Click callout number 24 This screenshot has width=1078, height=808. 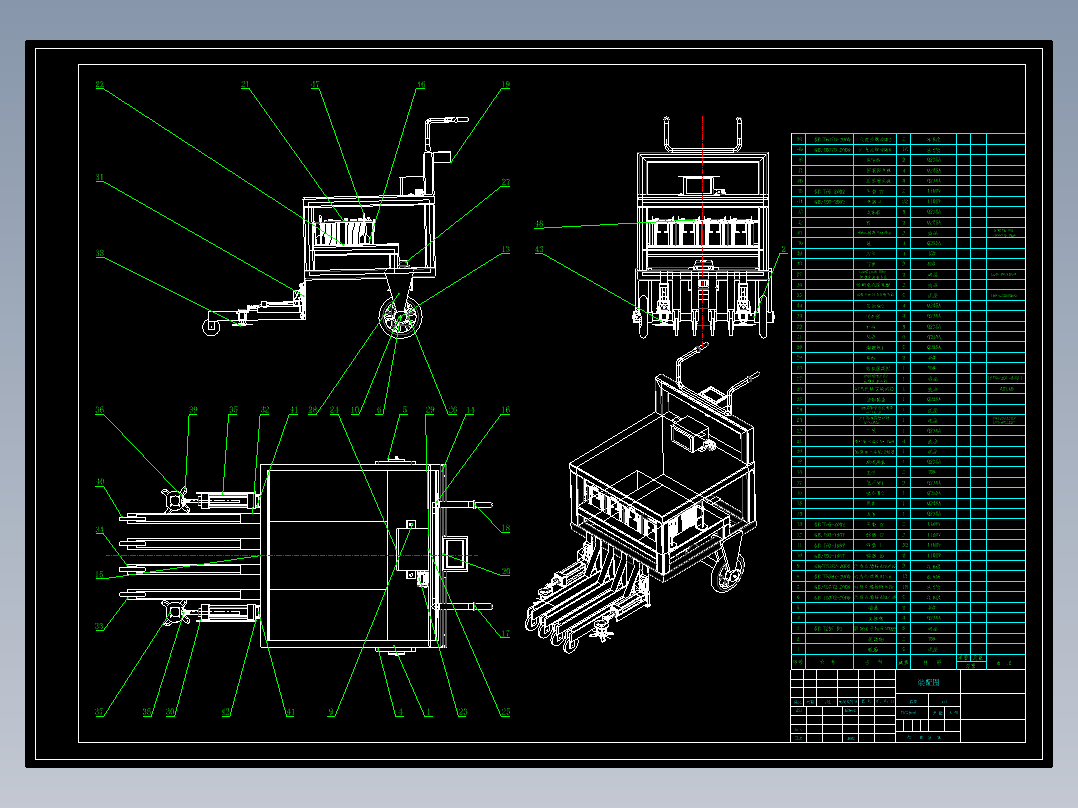pyautogui.click(x=334, y=410)
